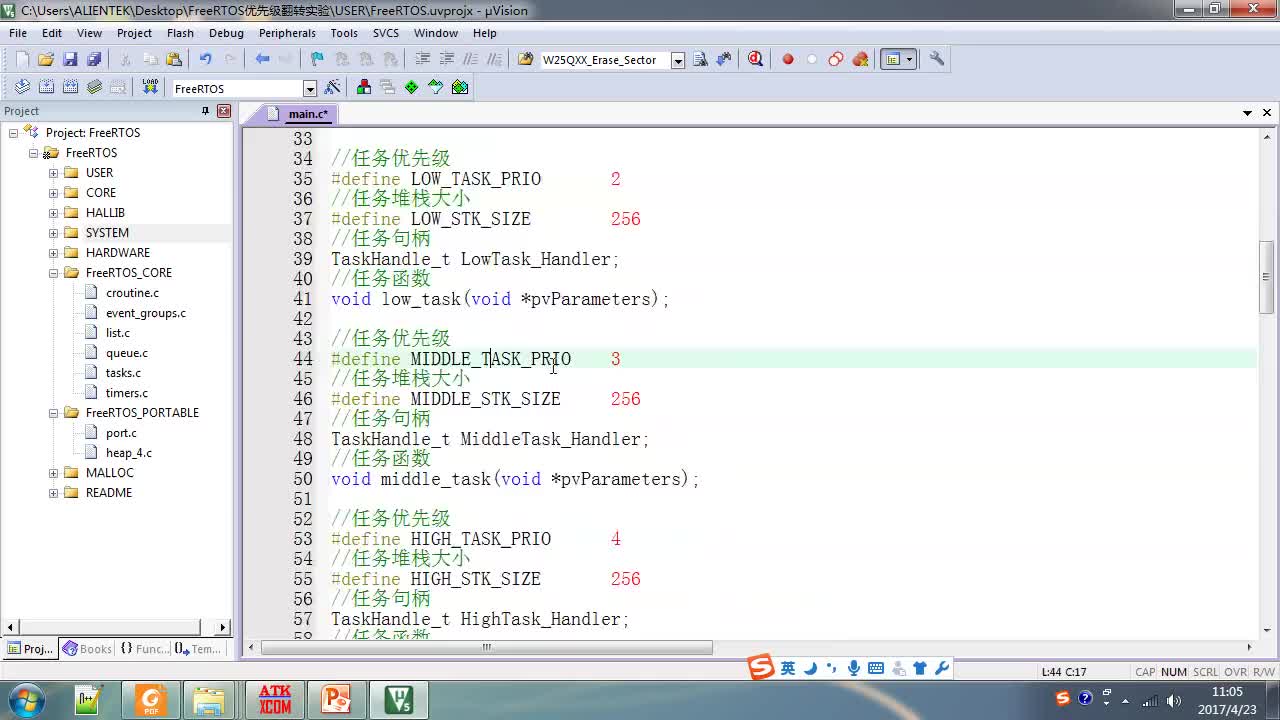1280x720 pixels.
Task: Close the main.c editor tab
Action: [x=1267, y=112]
